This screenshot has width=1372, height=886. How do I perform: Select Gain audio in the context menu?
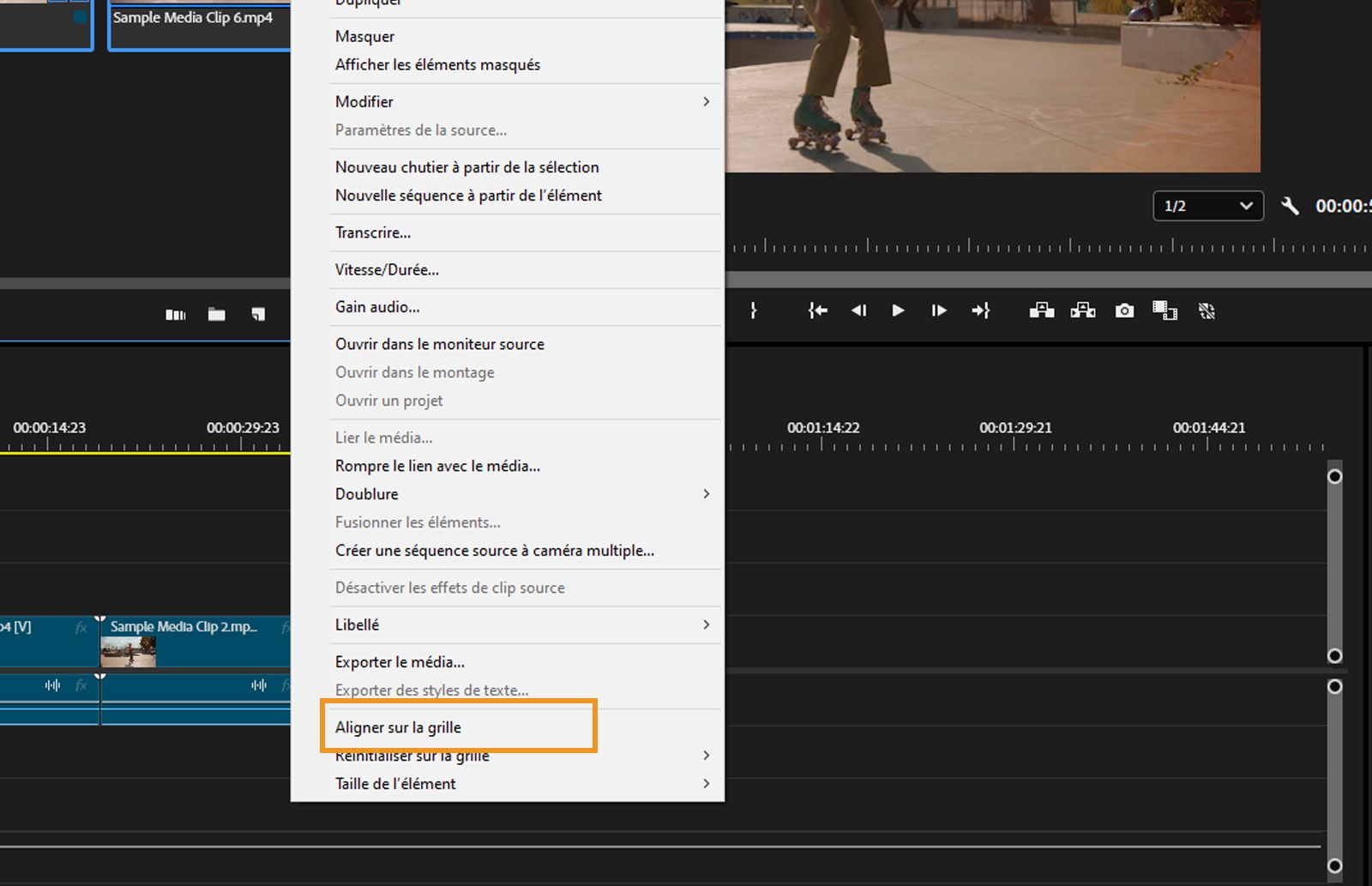[x=376, y=306]
